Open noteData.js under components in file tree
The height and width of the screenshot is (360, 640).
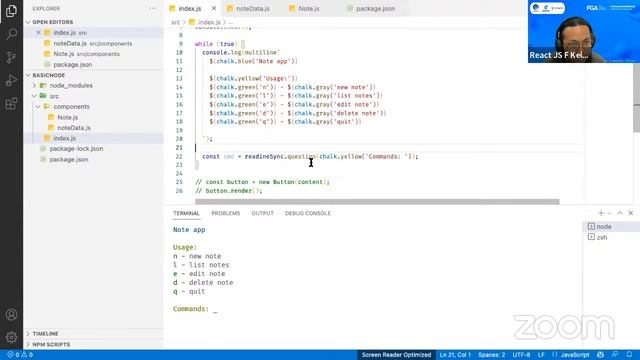click(74, 128)
